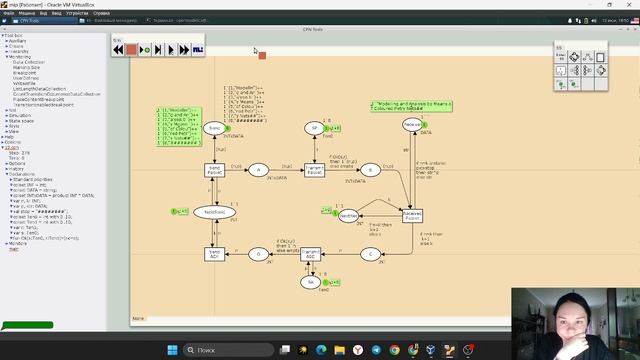The height and width of the screenshot is (360, 640).
Task: Click the Receive Packet transition
Action: coord(412,216)
